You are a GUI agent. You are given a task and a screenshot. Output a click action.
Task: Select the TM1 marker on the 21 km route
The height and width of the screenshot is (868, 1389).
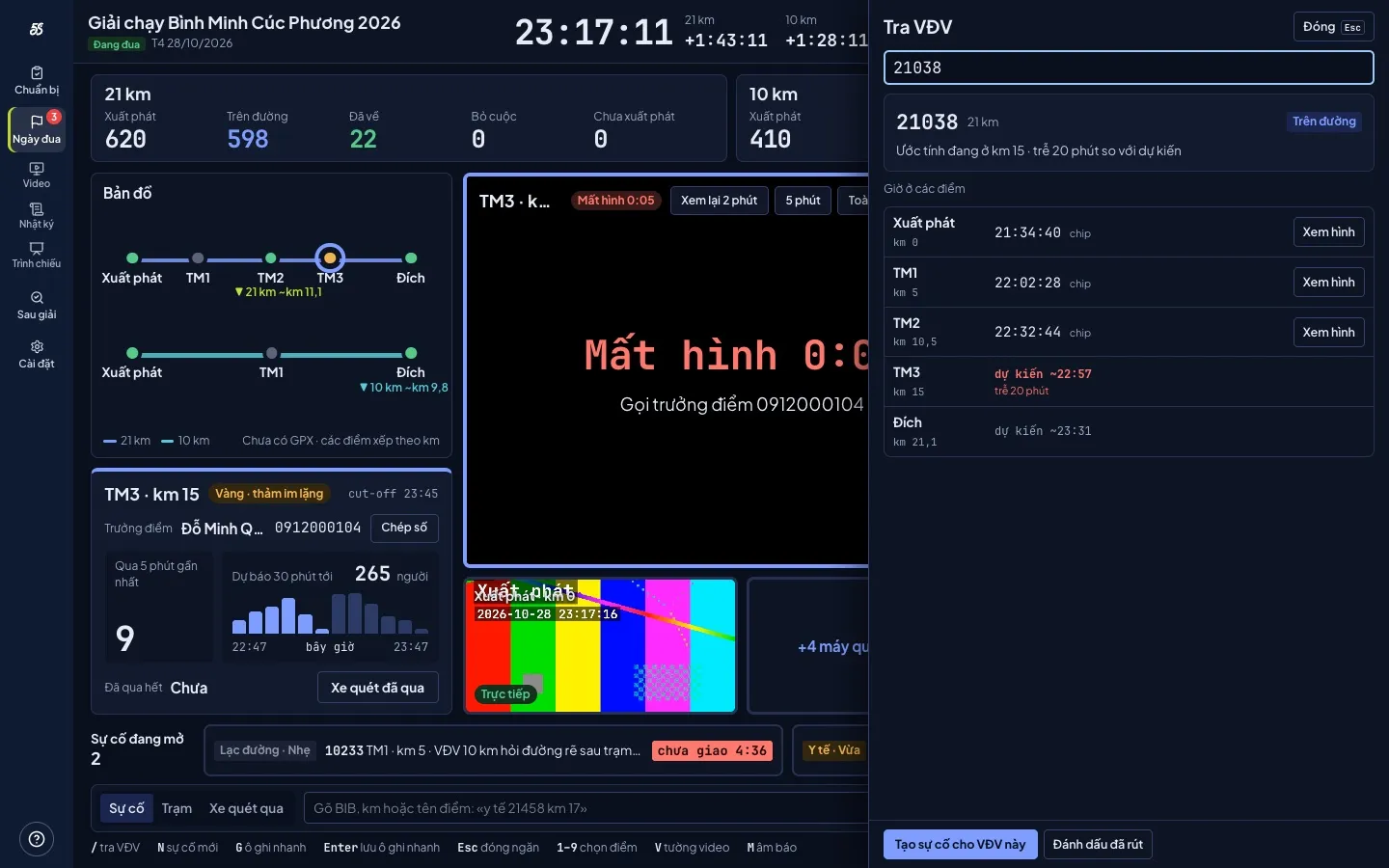(x=198, y=258)
